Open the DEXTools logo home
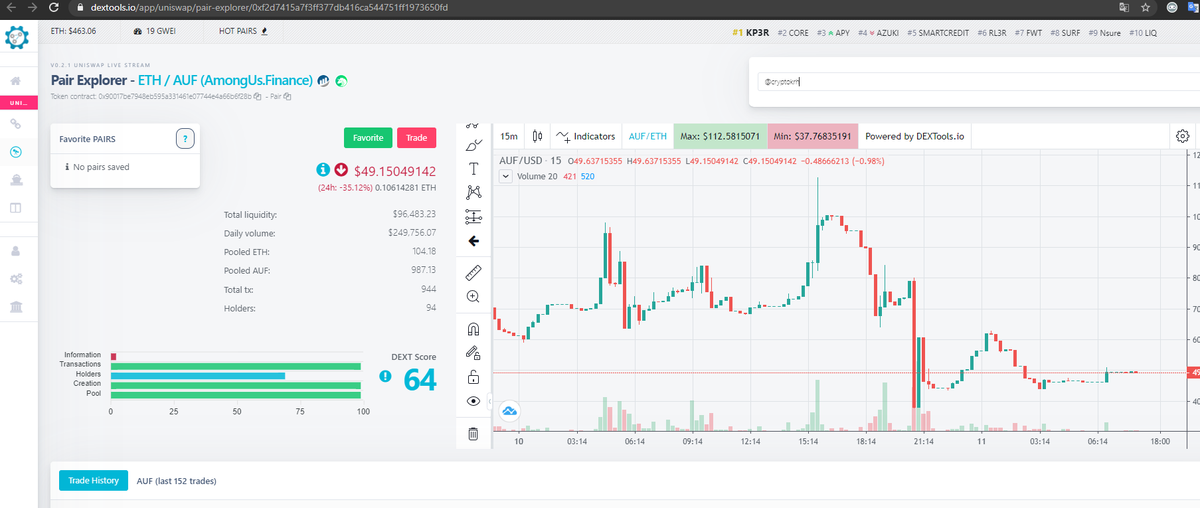1200x508 pixels. (16, 39)
